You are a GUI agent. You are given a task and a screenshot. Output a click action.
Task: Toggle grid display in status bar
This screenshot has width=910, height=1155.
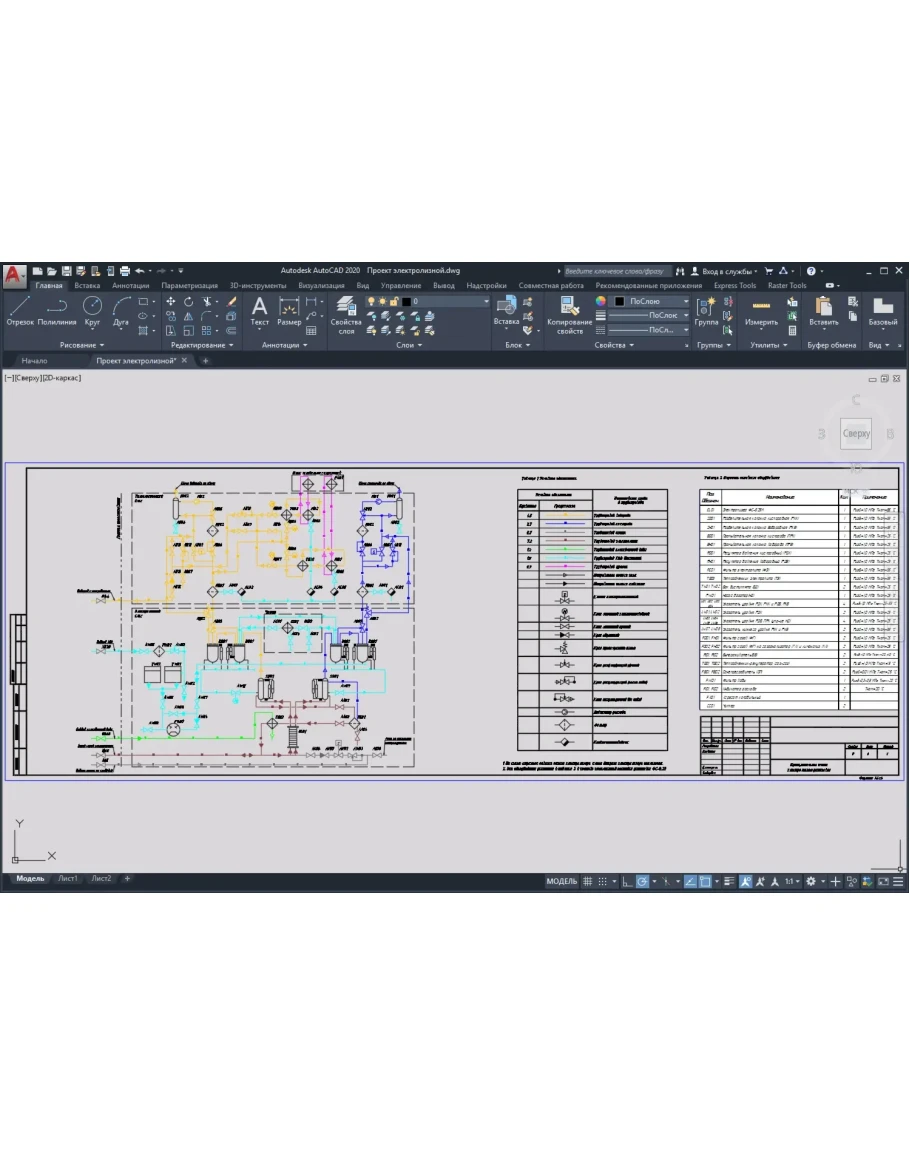click(588, 881)
